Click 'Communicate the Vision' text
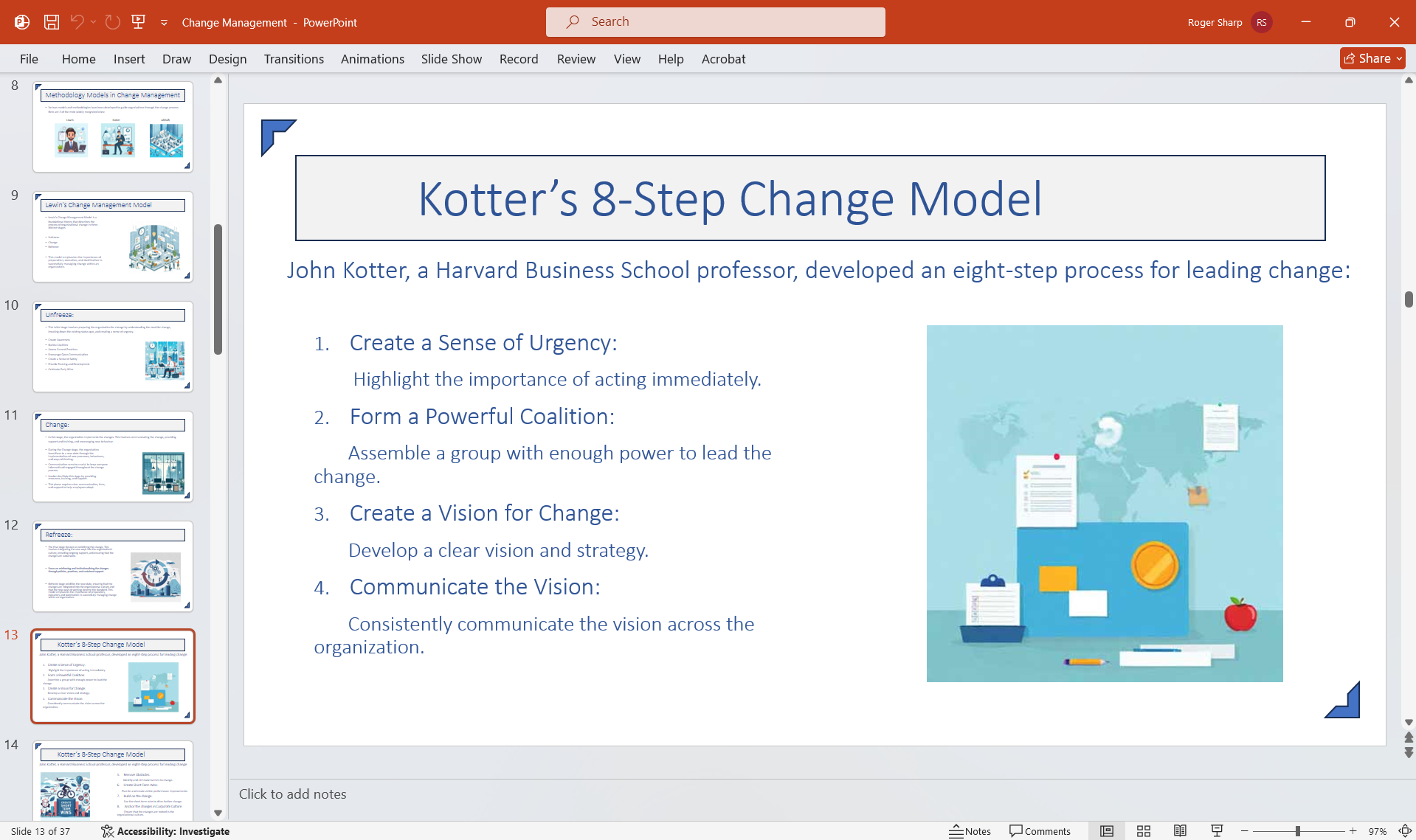Viewport: 1416px width, 840px height. coord(475,586)
